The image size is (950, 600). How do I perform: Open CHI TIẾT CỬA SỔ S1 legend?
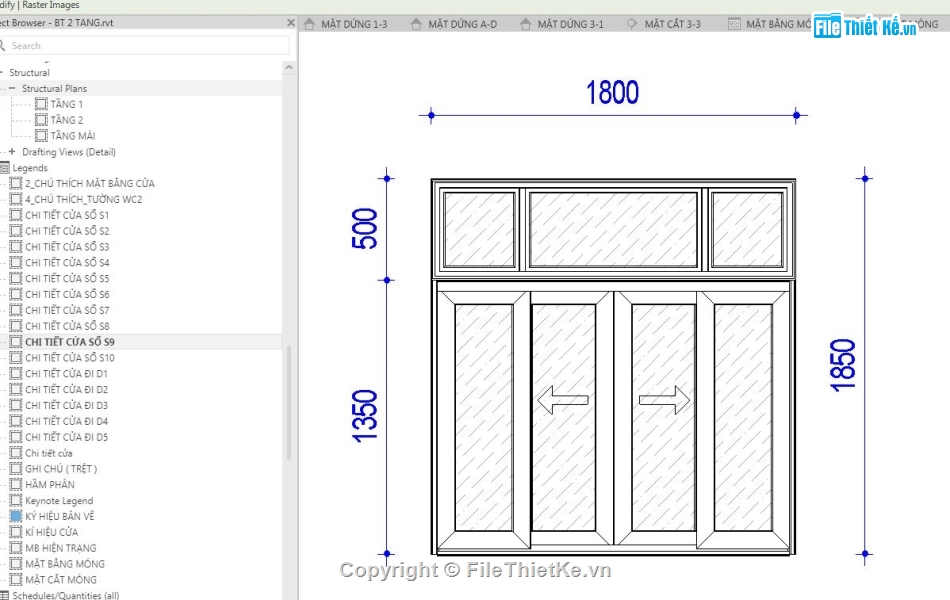point(67,215)
